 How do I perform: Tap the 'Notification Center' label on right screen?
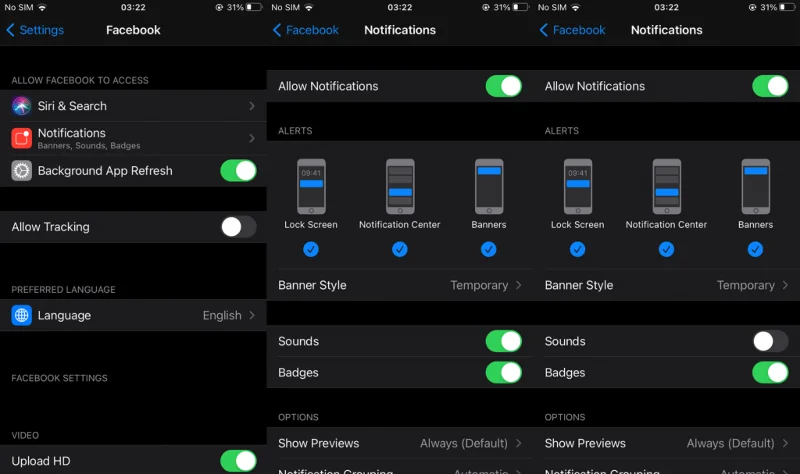666,224
